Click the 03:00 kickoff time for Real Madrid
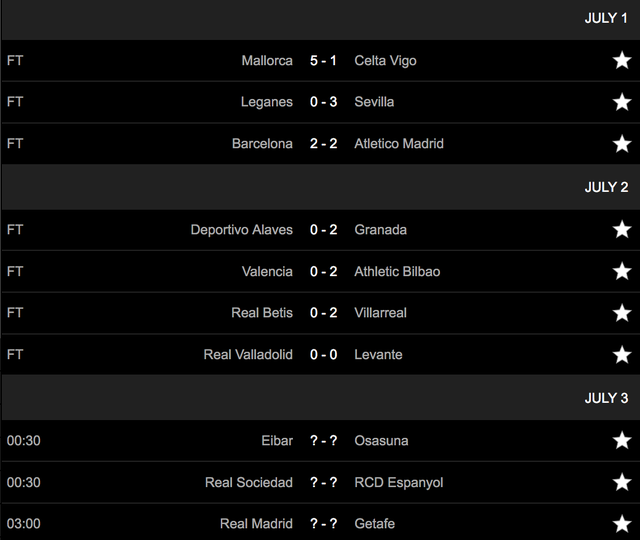Screen dimensions: 640x540 click(23, 524)
